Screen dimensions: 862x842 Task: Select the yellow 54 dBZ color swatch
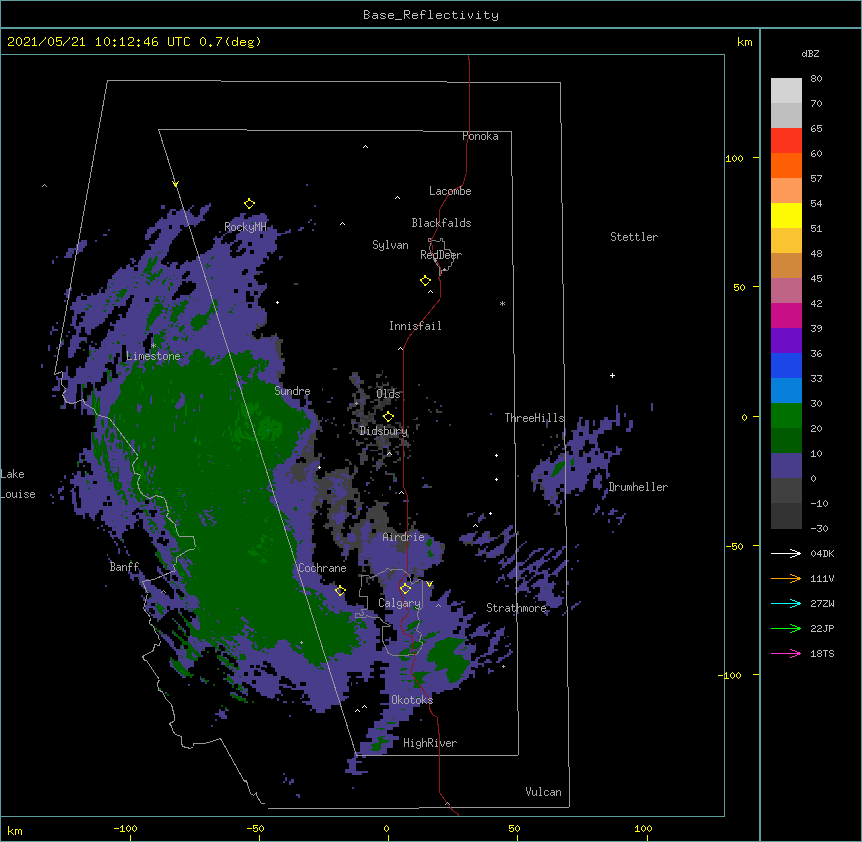point(786,216)
